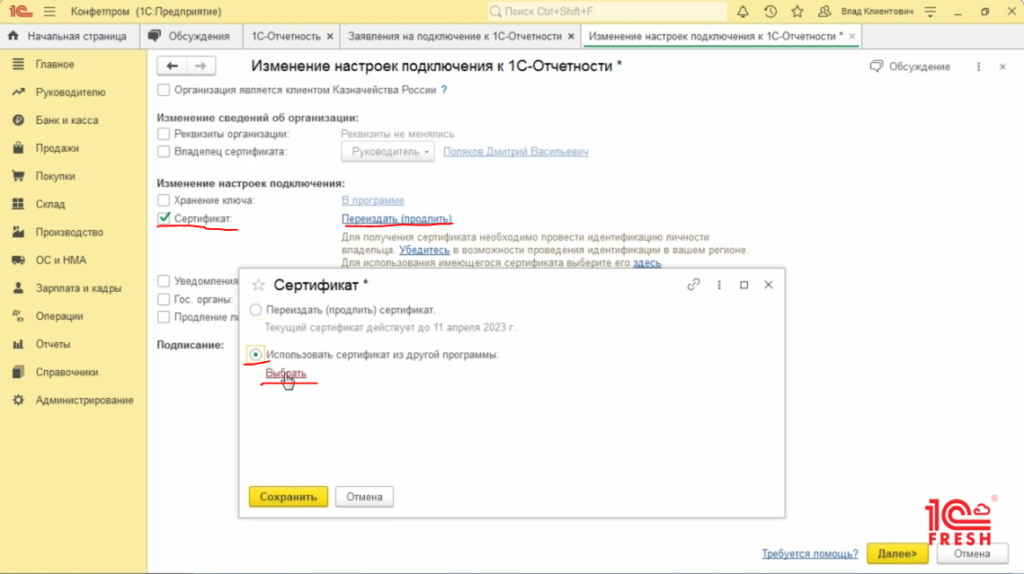Viewport: 1024px width, 574px height.
Task: Click Далее> button
Action: (x=897, y=554)
